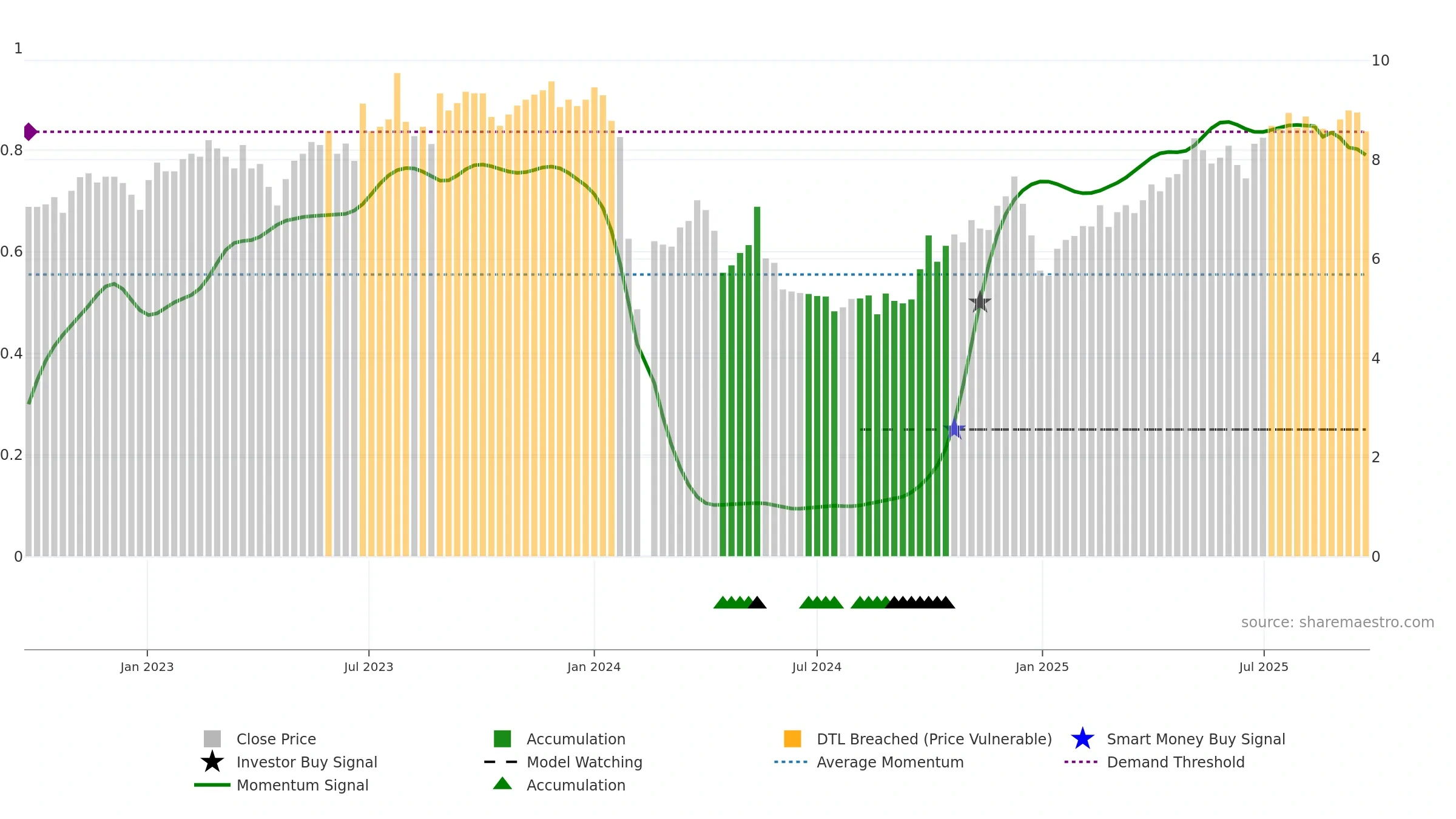Image resolution: width=1456 pixels, height=819 pixels.
Task: Click the Jan 2024 axis label
Action: point(594,667)
